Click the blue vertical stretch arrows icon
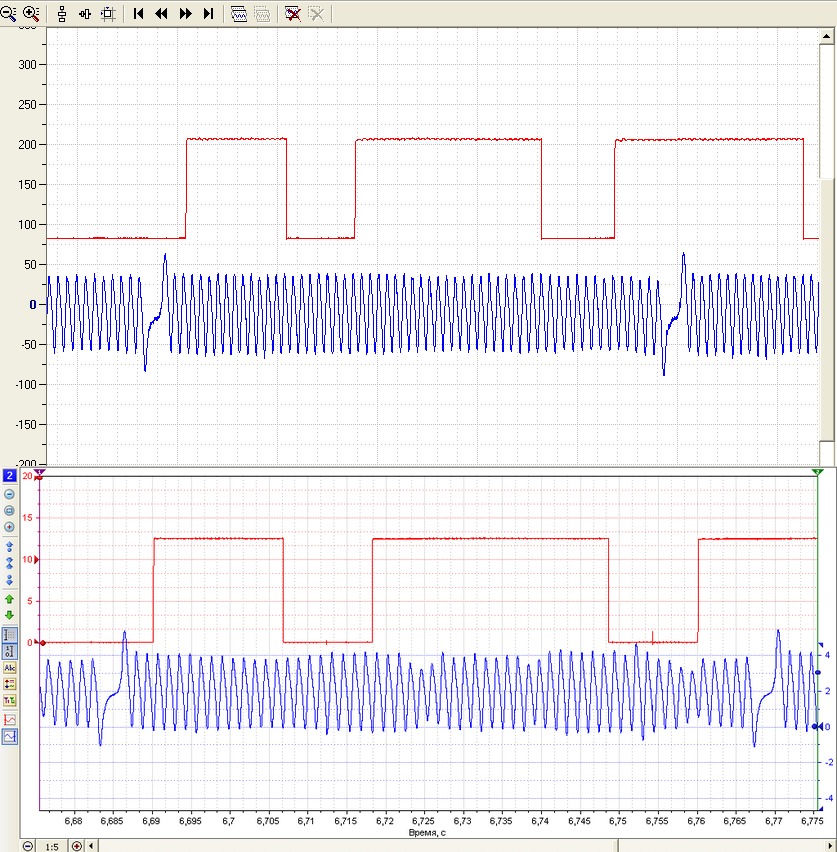837x852 pixels. click(9, 546)
